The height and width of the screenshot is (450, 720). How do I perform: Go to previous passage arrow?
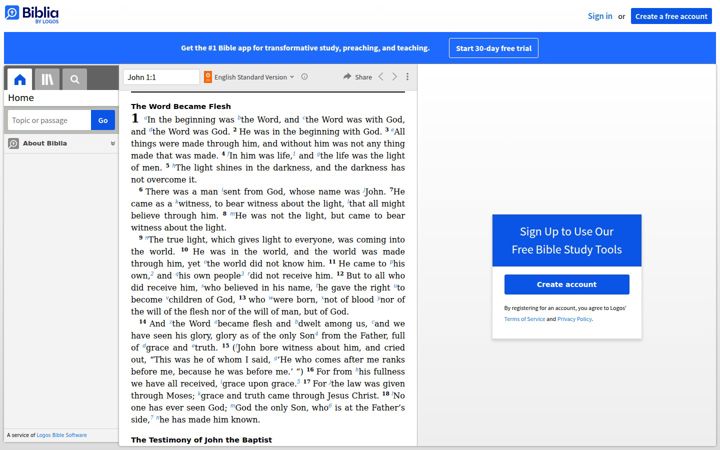(x=381, y=77)
